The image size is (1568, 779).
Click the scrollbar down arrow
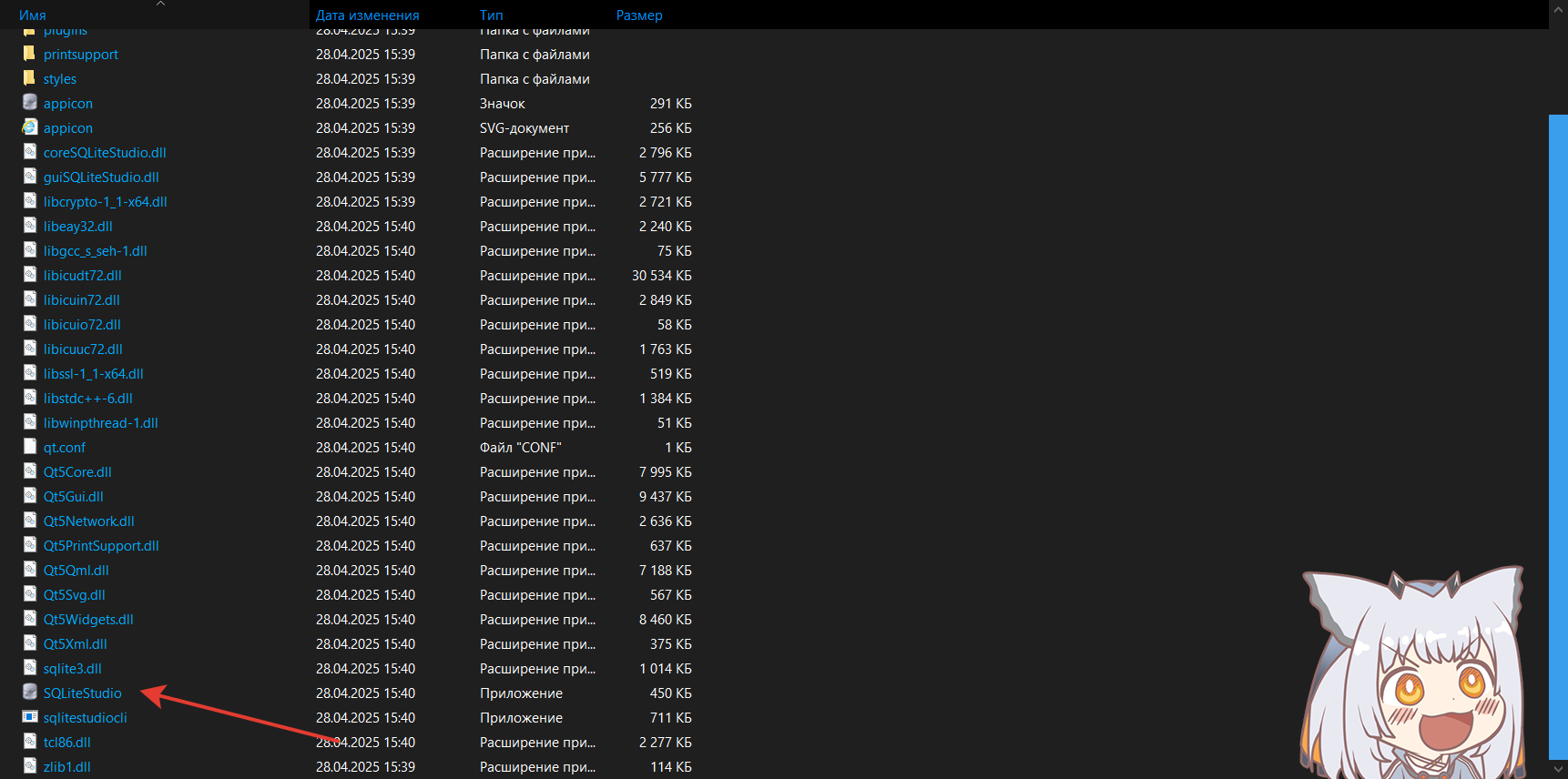pyautogui.click(x=1558, y=770)
